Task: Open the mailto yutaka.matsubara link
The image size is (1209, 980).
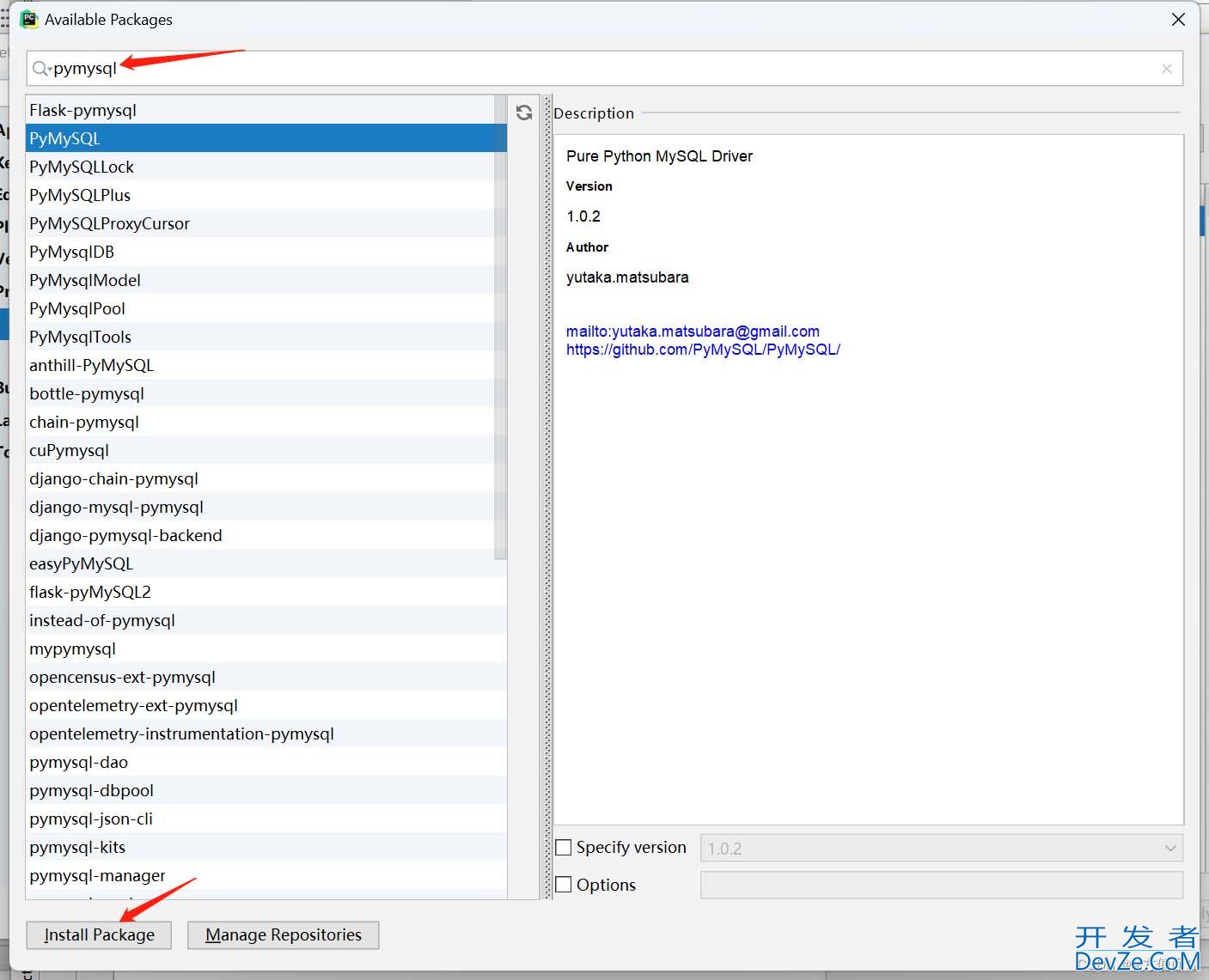Action: 693,331
